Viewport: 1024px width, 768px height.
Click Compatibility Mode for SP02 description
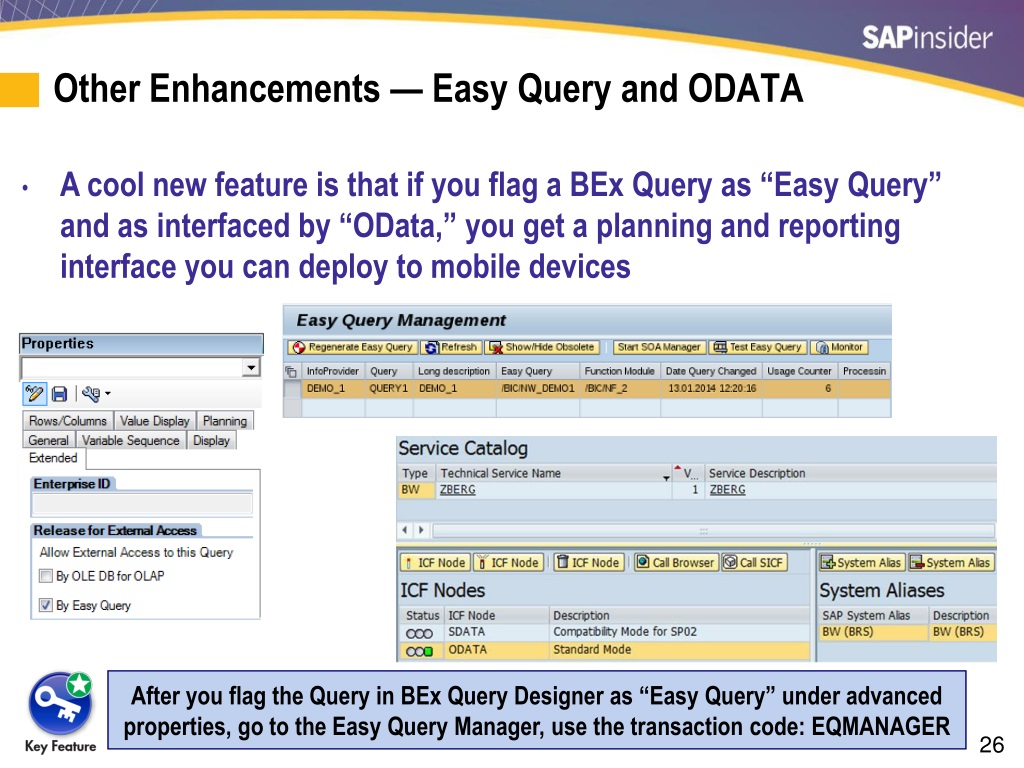point(625,632)
